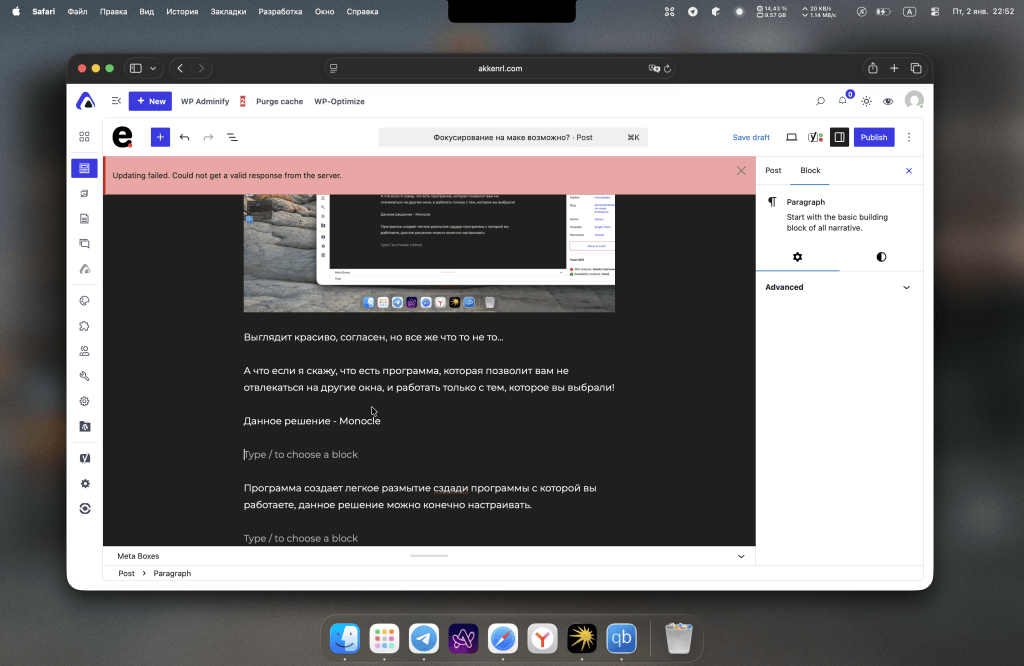
Task: Open the notifications bell icon
Action: (842, 101)
